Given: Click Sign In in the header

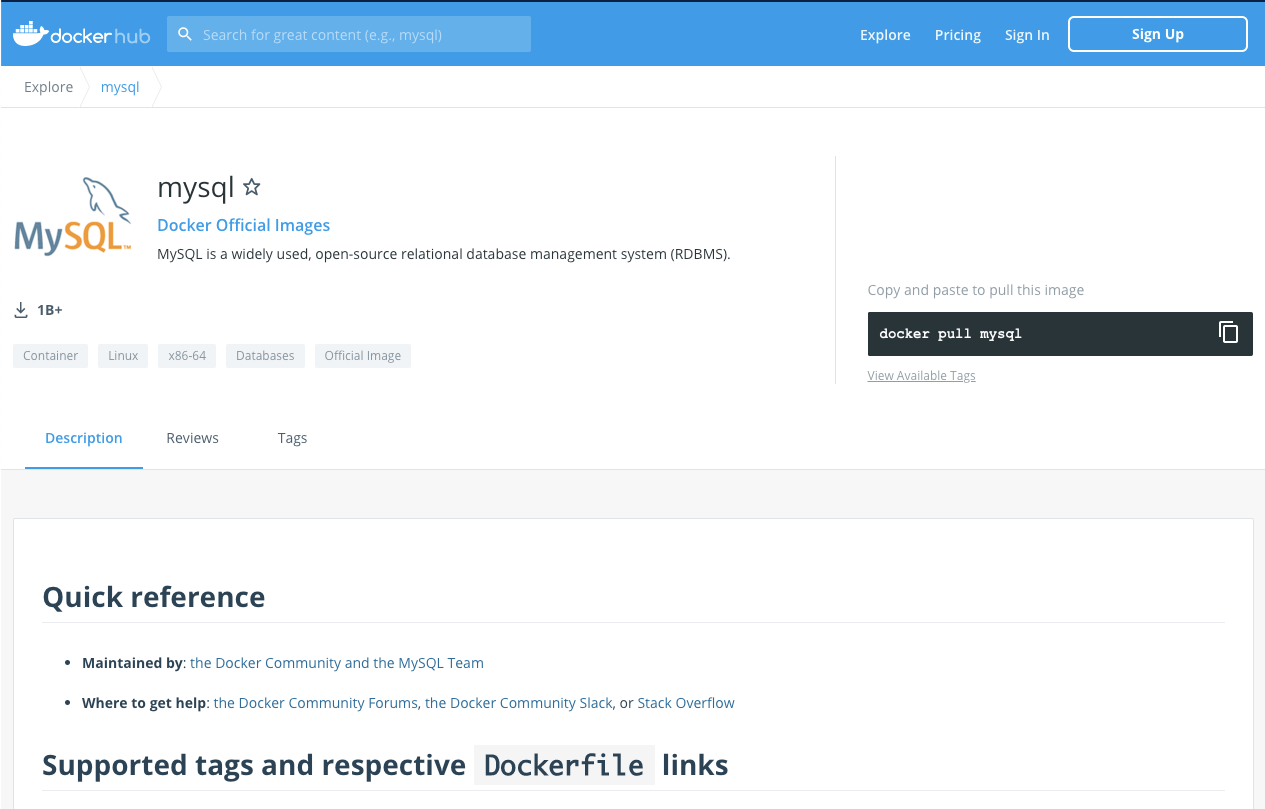Looking at the screenshot, I should (1027, 34).
